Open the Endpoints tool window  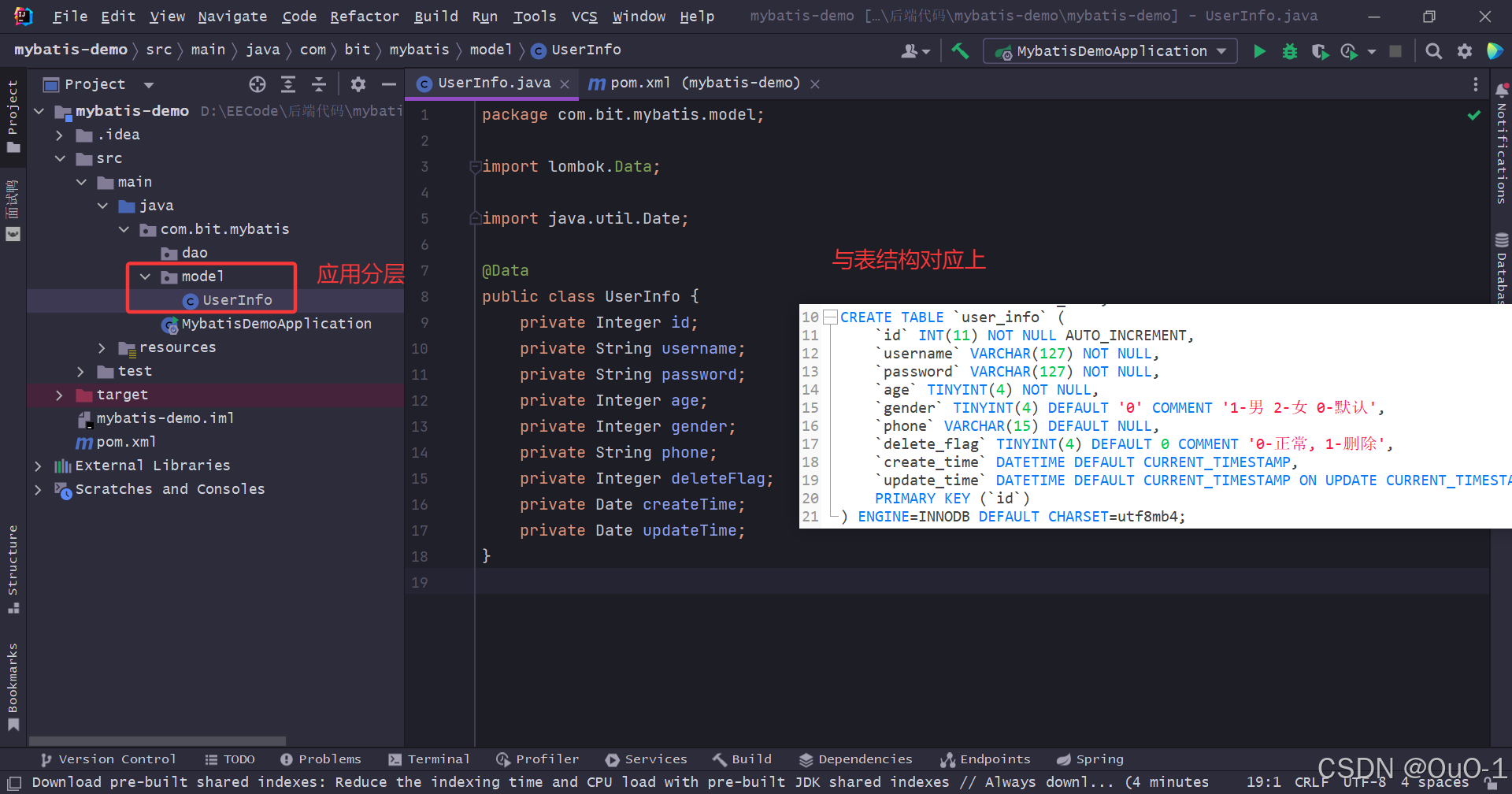(986, 759)
